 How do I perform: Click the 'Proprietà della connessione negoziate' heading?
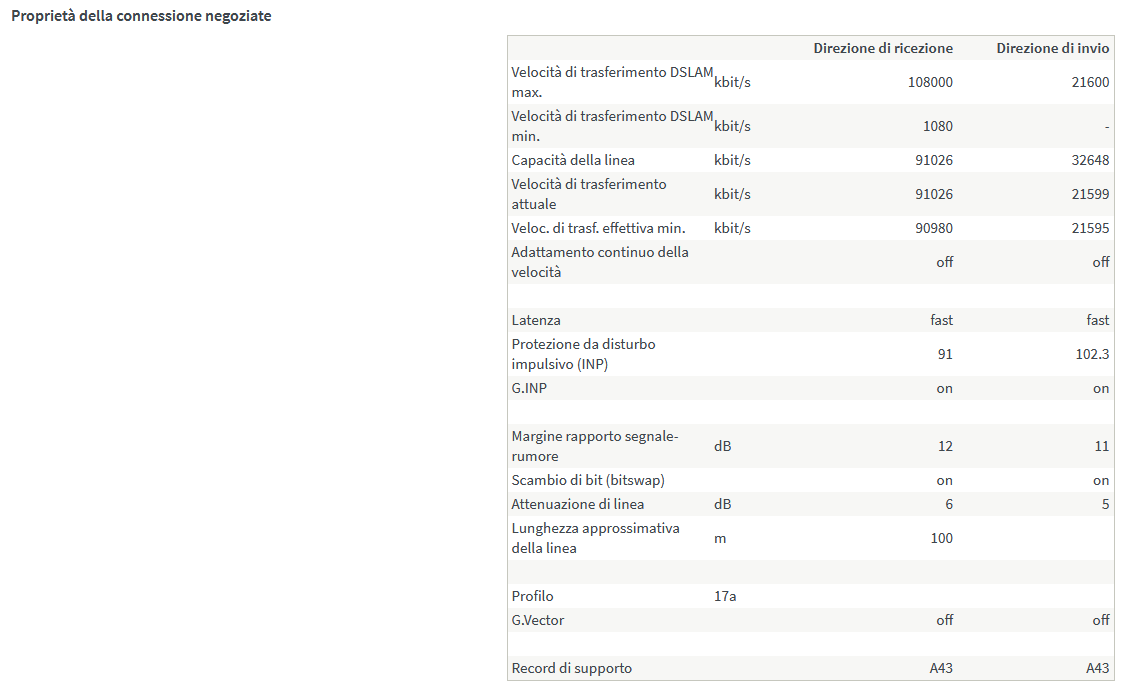(x=141, y=16)
